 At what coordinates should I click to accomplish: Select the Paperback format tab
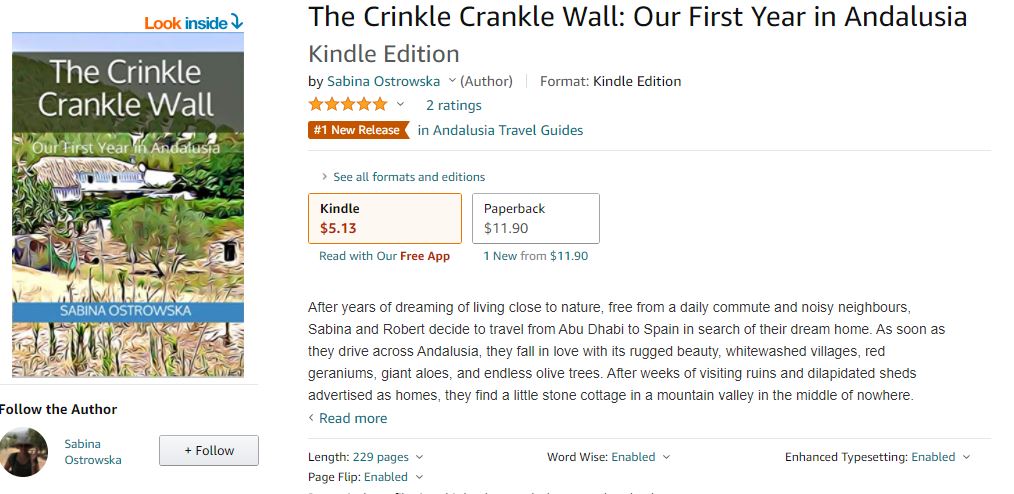535,218
